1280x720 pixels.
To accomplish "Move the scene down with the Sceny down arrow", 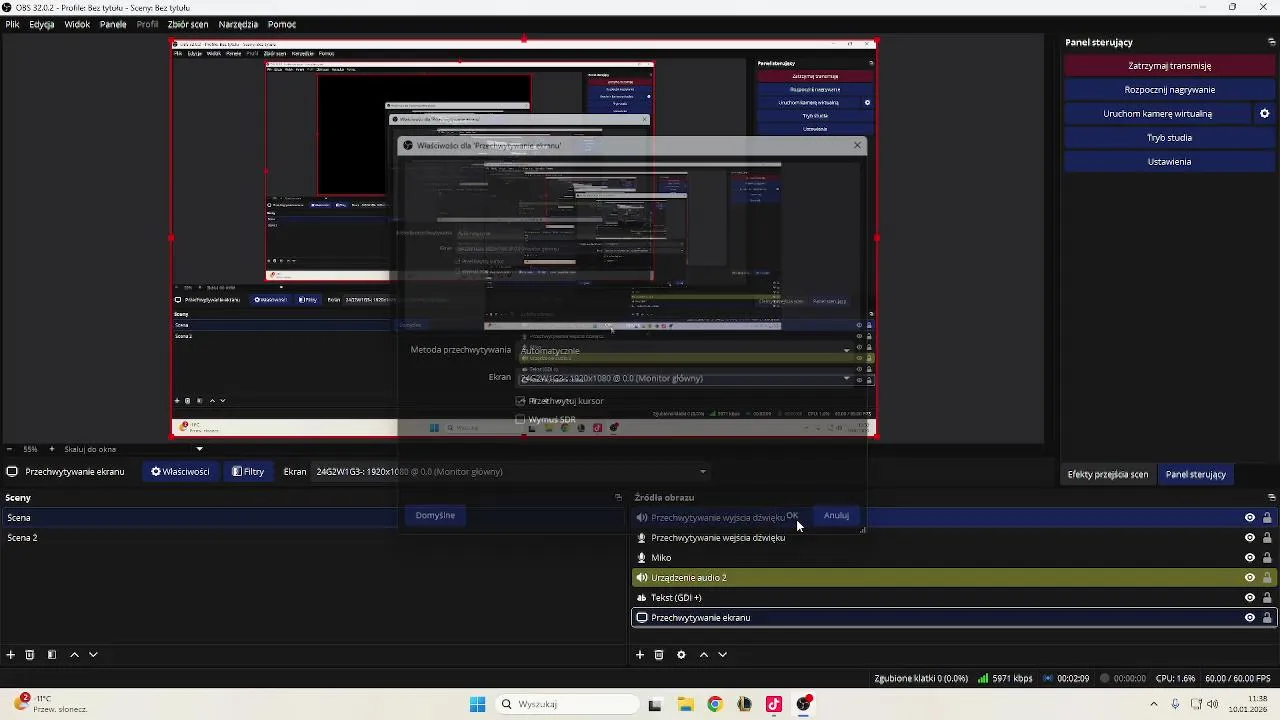I will [93, 655].
